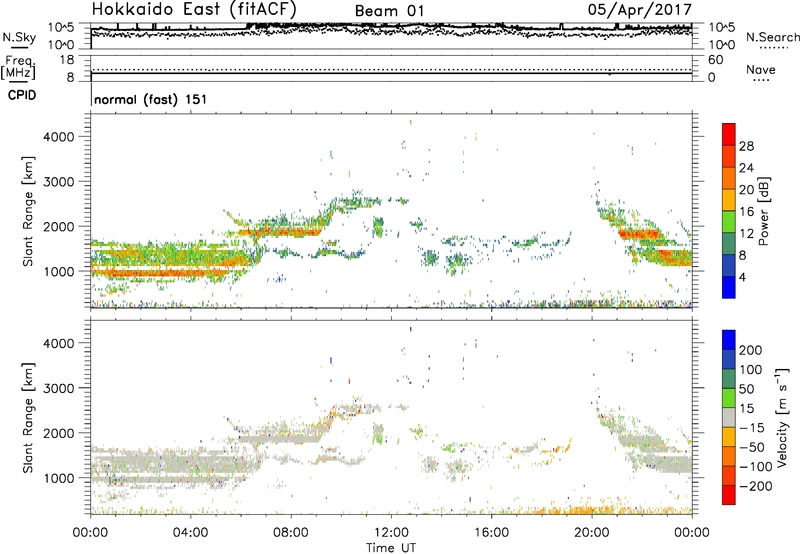This screenshot has height=554, width=800.
Task: Select the 'Beam 01' label
Action: click(389, 11)
